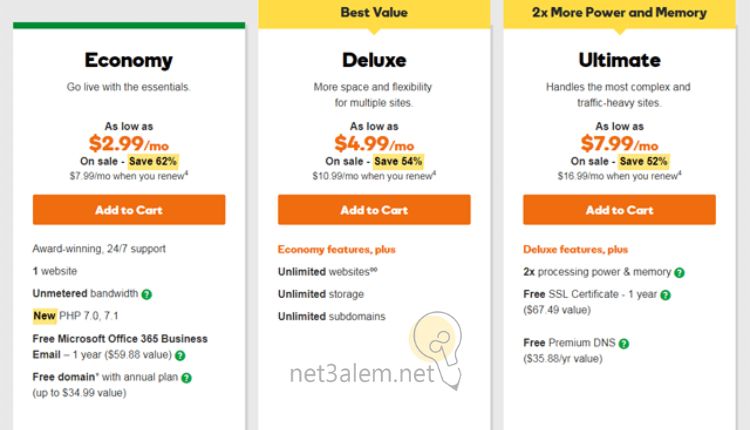Click the Ultimate plan title
Viewport: 750px width, 430px height.
619,60
